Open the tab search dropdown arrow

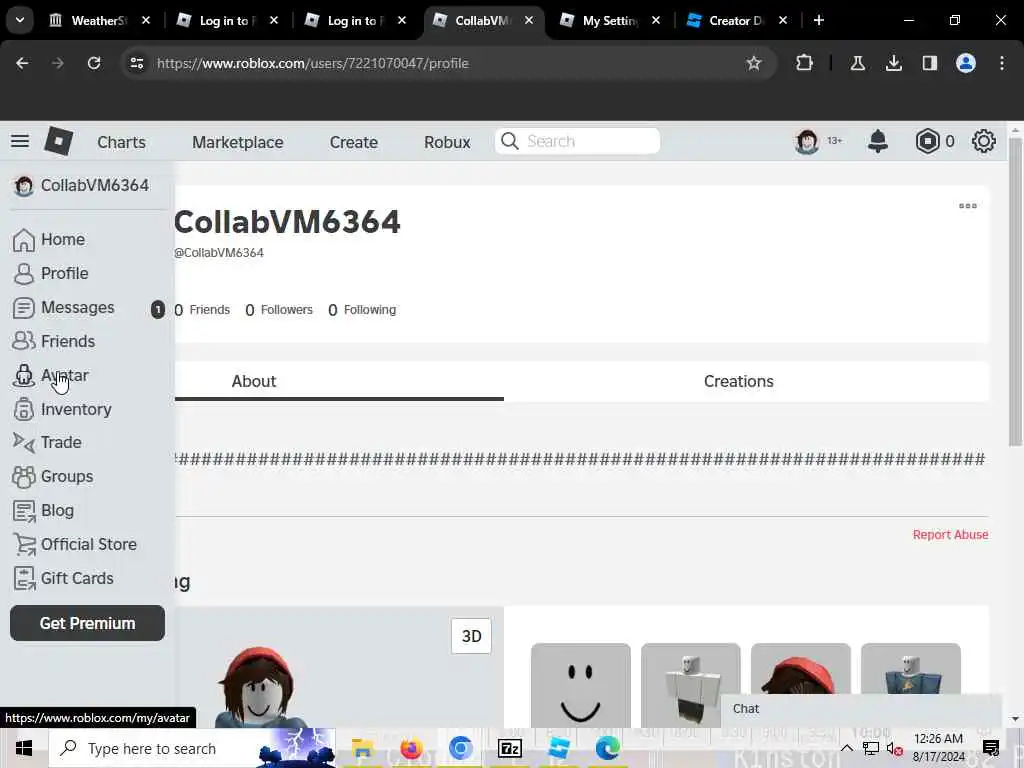tap(20, 20)
